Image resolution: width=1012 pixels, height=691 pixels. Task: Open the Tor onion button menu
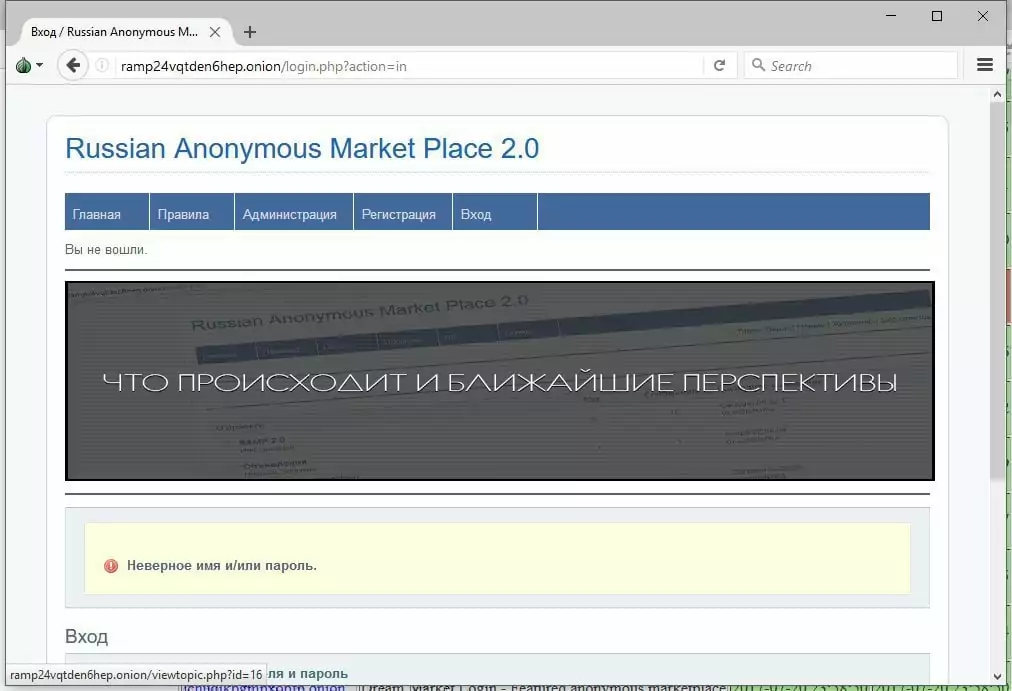[x=23, y=65]
